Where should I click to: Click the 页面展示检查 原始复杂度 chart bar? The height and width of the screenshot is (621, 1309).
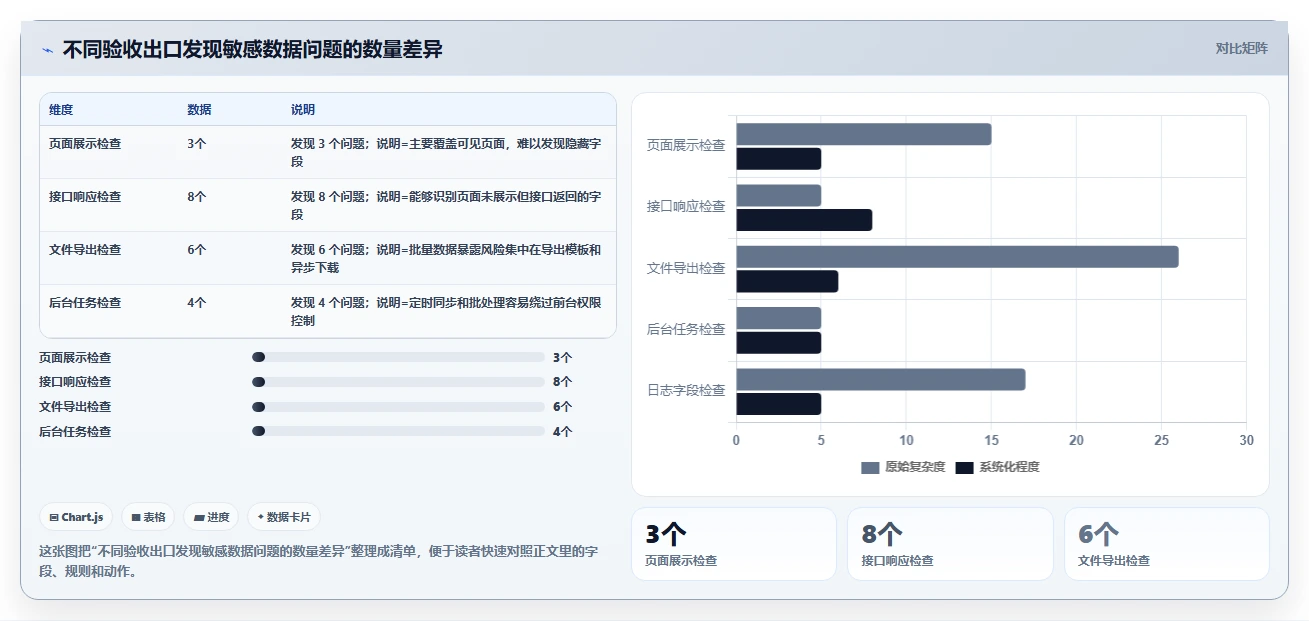click(864, 134)
